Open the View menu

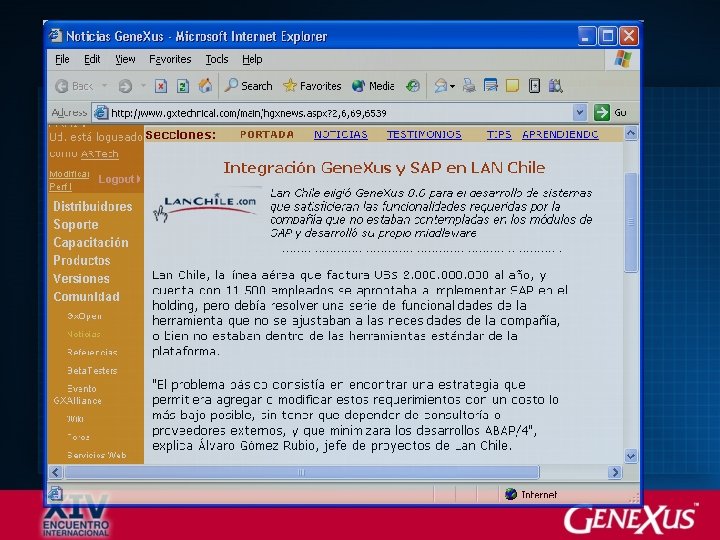point(125,59)
